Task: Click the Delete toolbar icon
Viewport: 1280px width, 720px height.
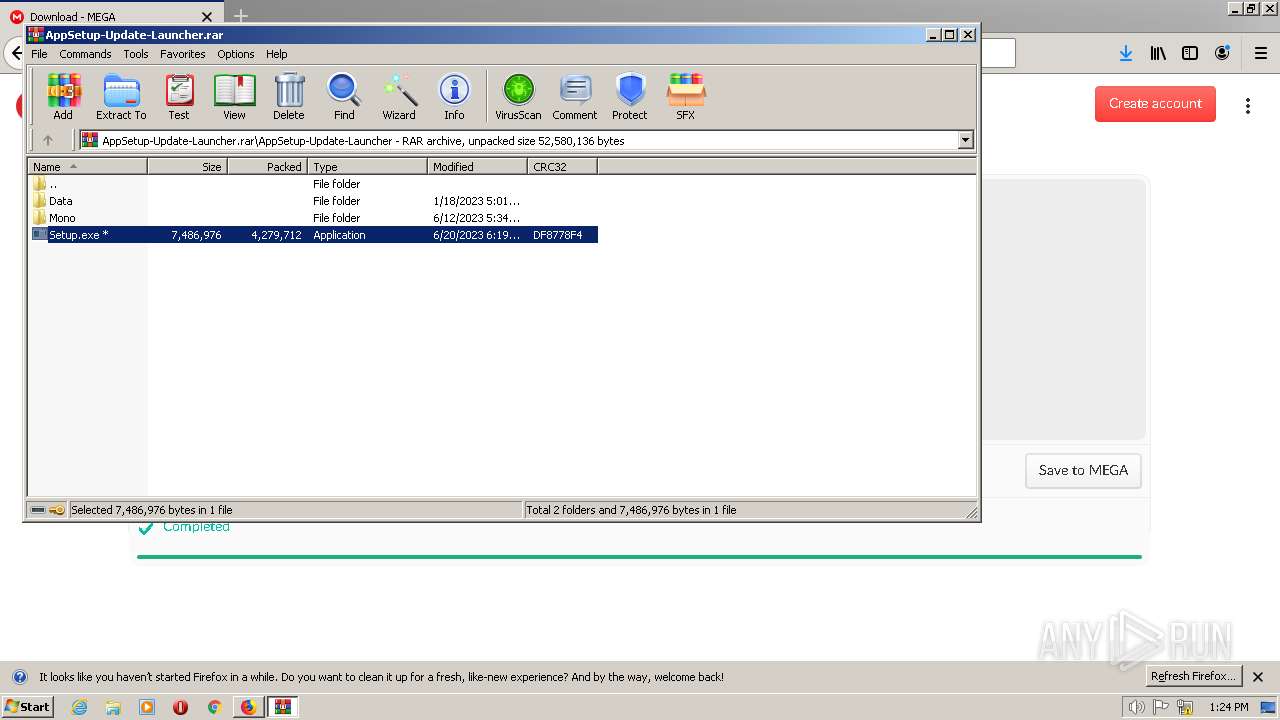Action: [x=289, y=97]
